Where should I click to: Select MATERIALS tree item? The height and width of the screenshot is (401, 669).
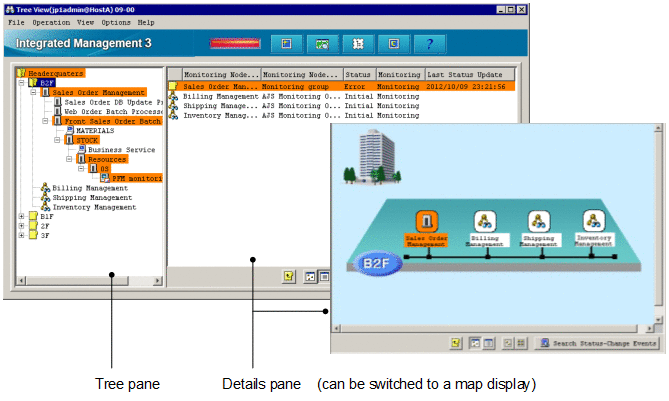tap(95, 131)
